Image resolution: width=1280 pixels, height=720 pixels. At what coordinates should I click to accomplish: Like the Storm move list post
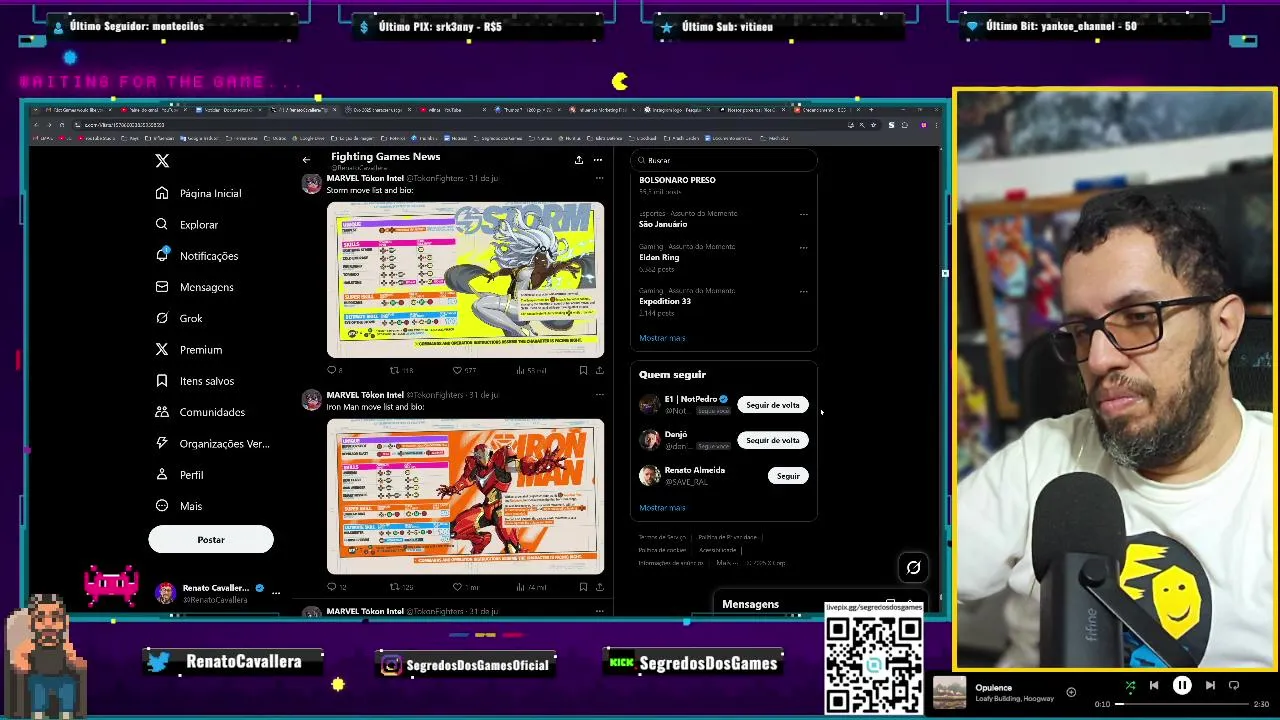pos(457,370)
